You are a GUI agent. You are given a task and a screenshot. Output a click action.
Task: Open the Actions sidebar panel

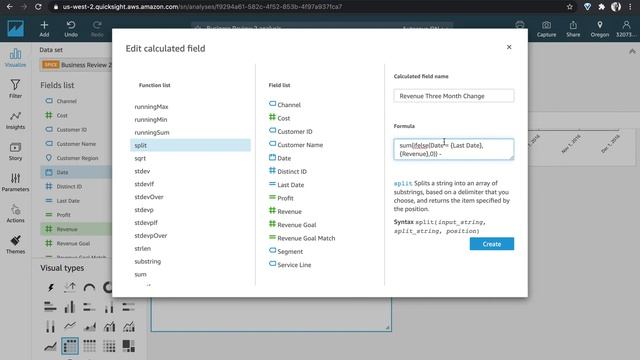coord(16,213)
